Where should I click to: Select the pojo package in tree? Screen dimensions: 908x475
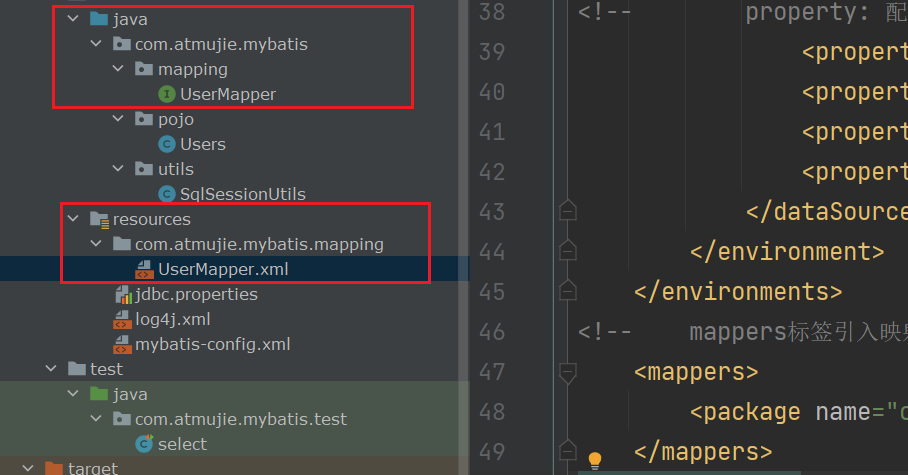point(175,119)
